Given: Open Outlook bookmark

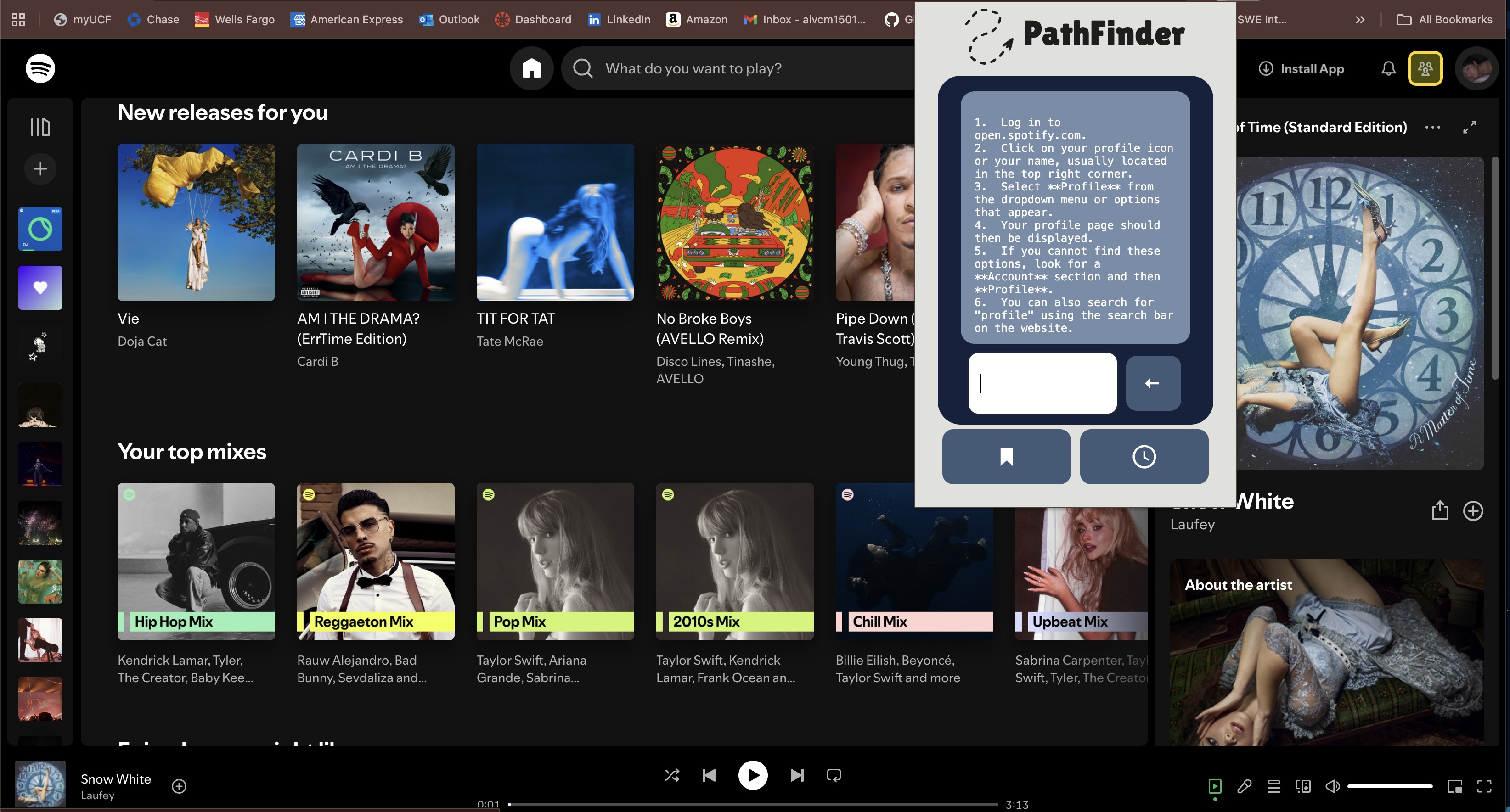Looking at the screenshot, I should [x=449, y=20].
